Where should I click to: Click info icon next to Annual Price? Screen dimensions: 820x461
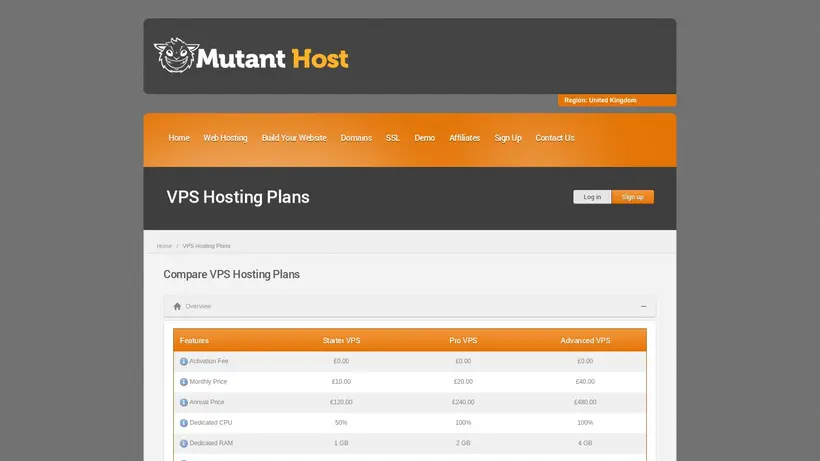point(184,402)
